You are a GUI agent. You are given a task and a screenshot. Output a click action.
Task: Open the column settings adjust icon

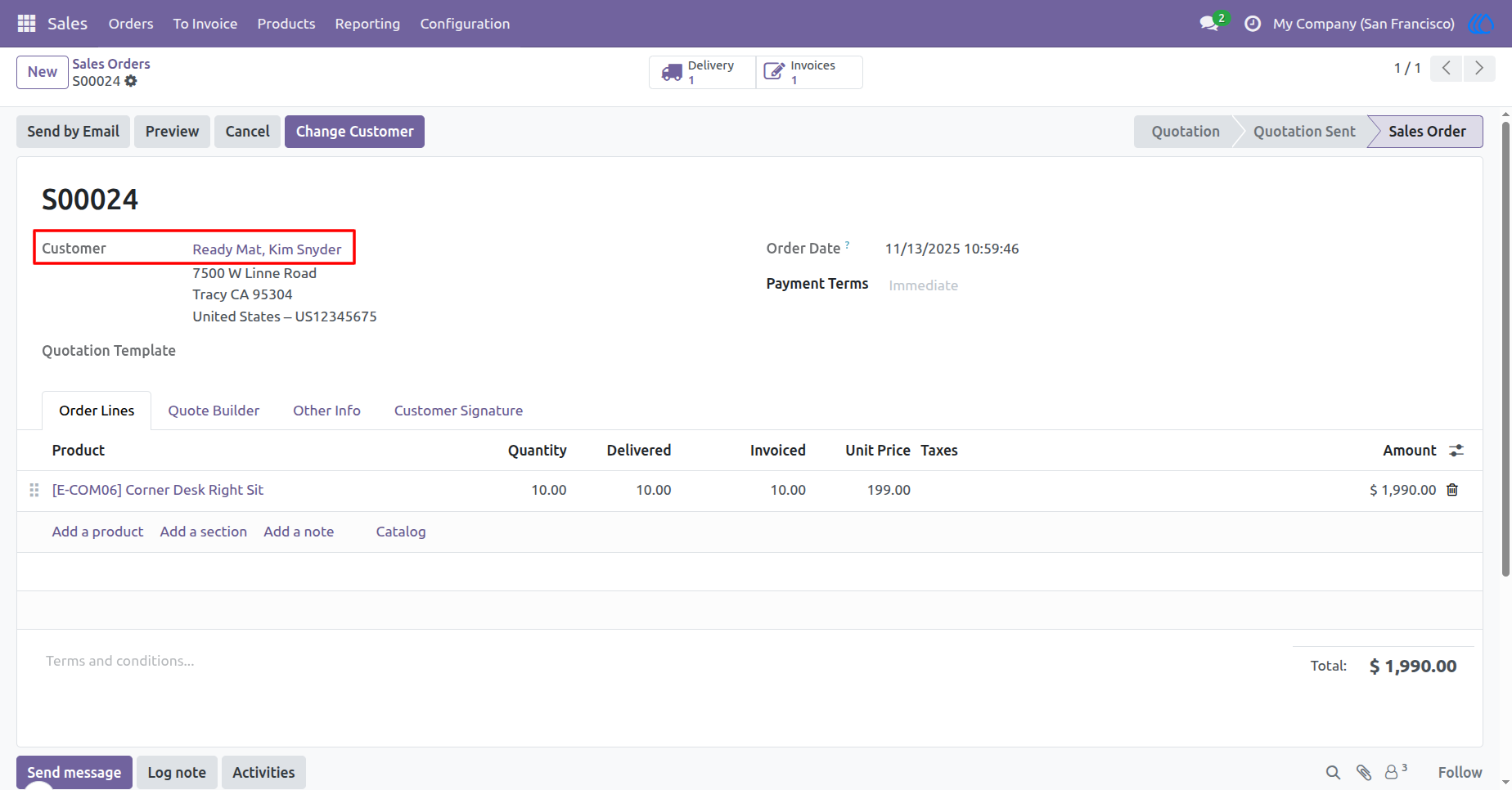tap(1456, 451)
